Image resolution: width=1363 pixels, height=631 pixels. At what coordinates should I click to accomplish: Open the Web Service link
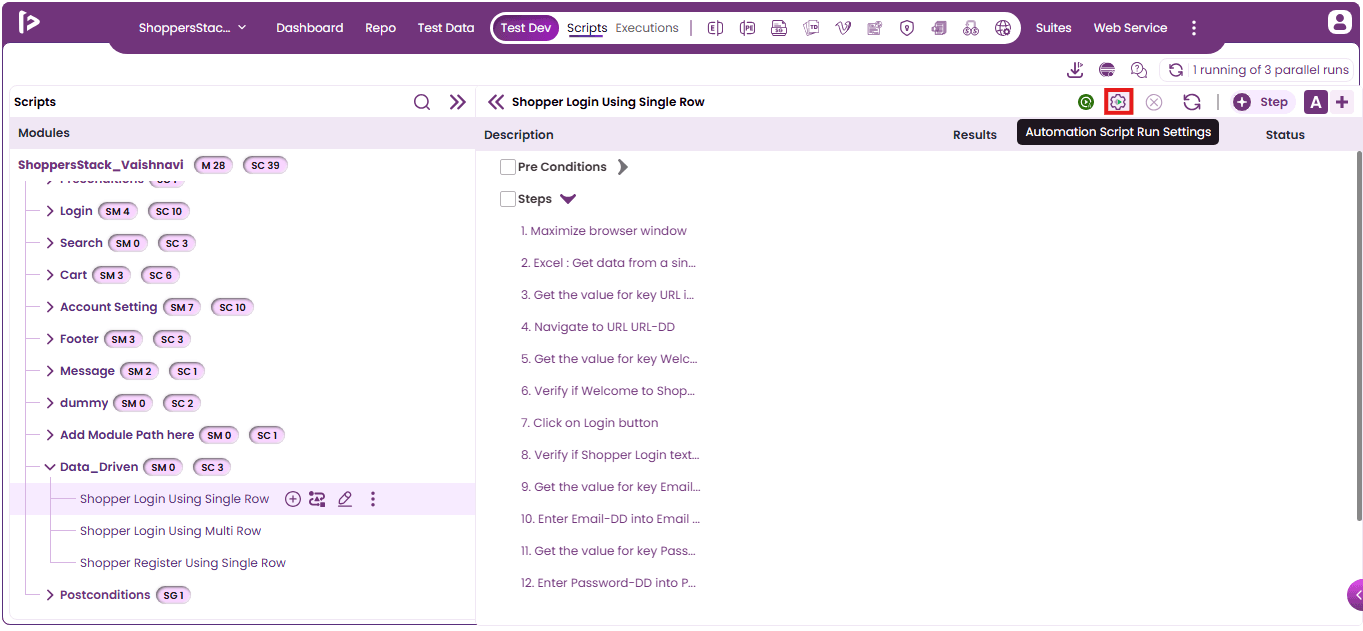point(1131,28)
